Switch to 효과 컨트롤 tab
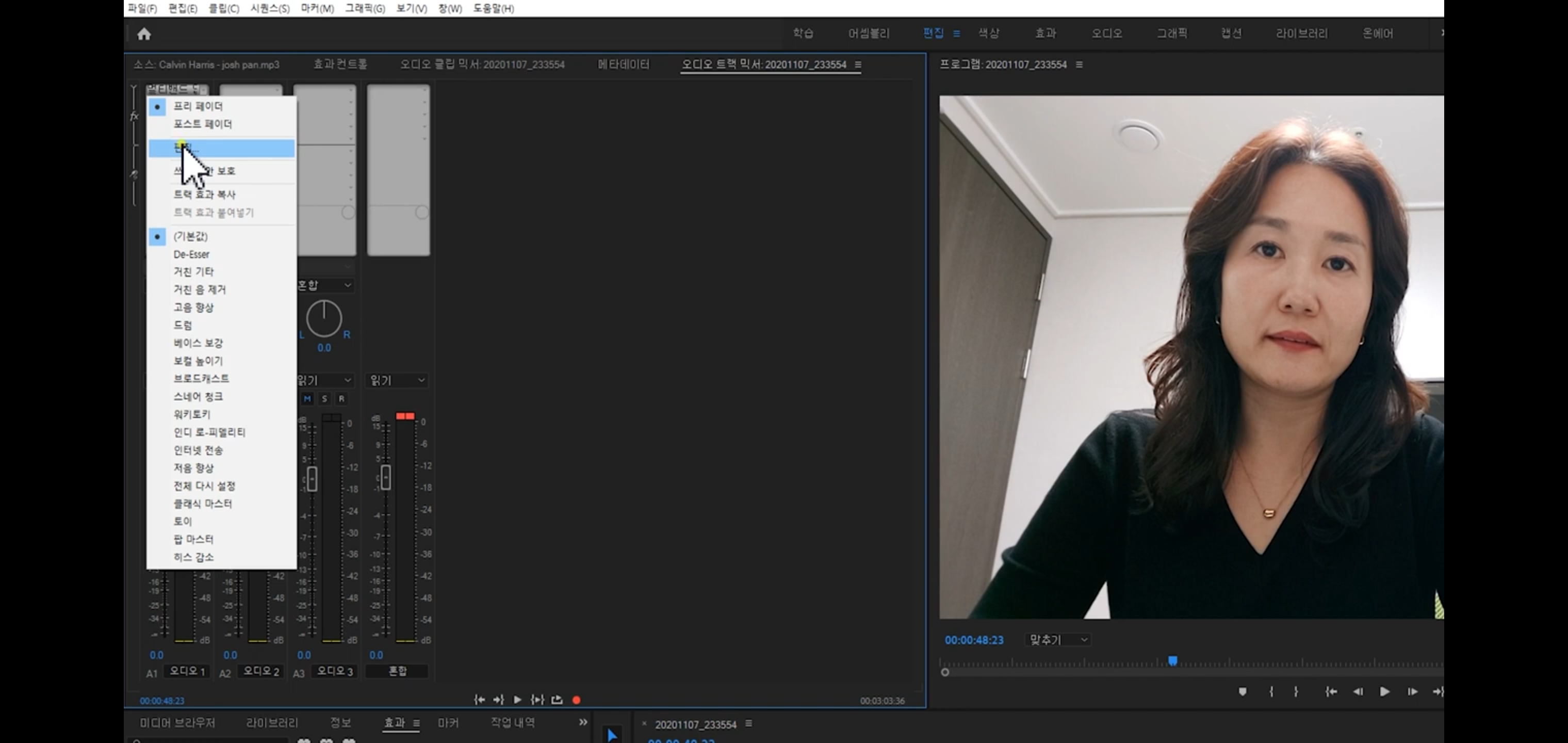This screenshot has width=1568, height=743. (340, 64)
